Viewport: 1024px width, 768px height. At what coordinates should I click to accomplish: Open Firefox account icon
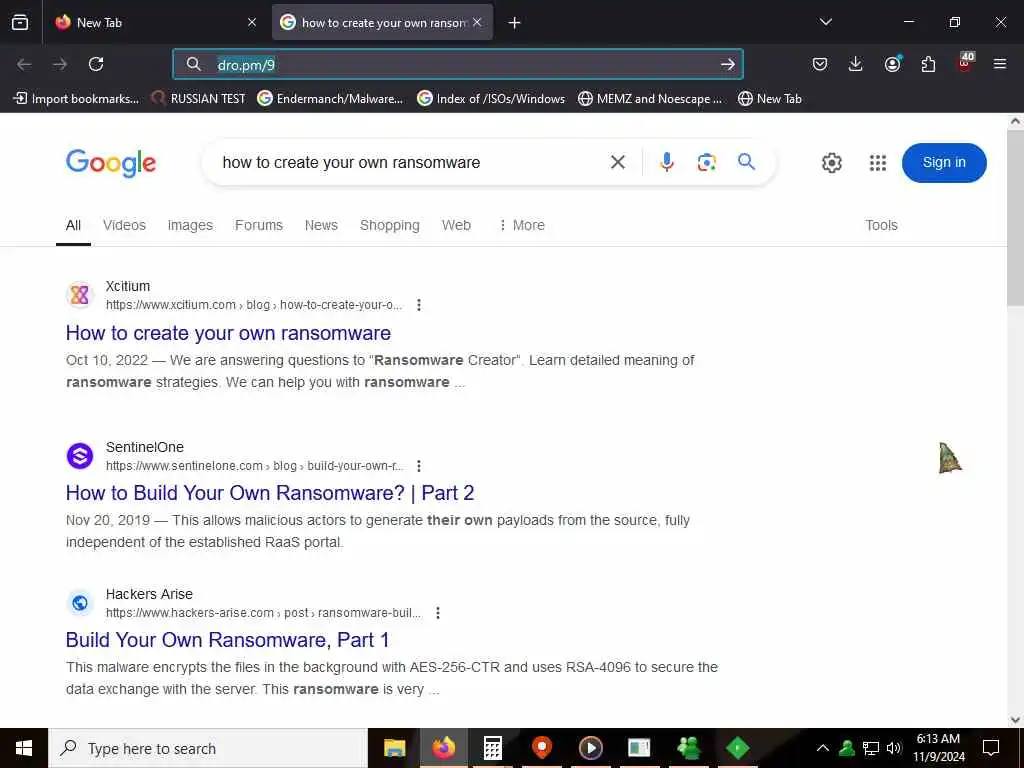pos(892,64)
